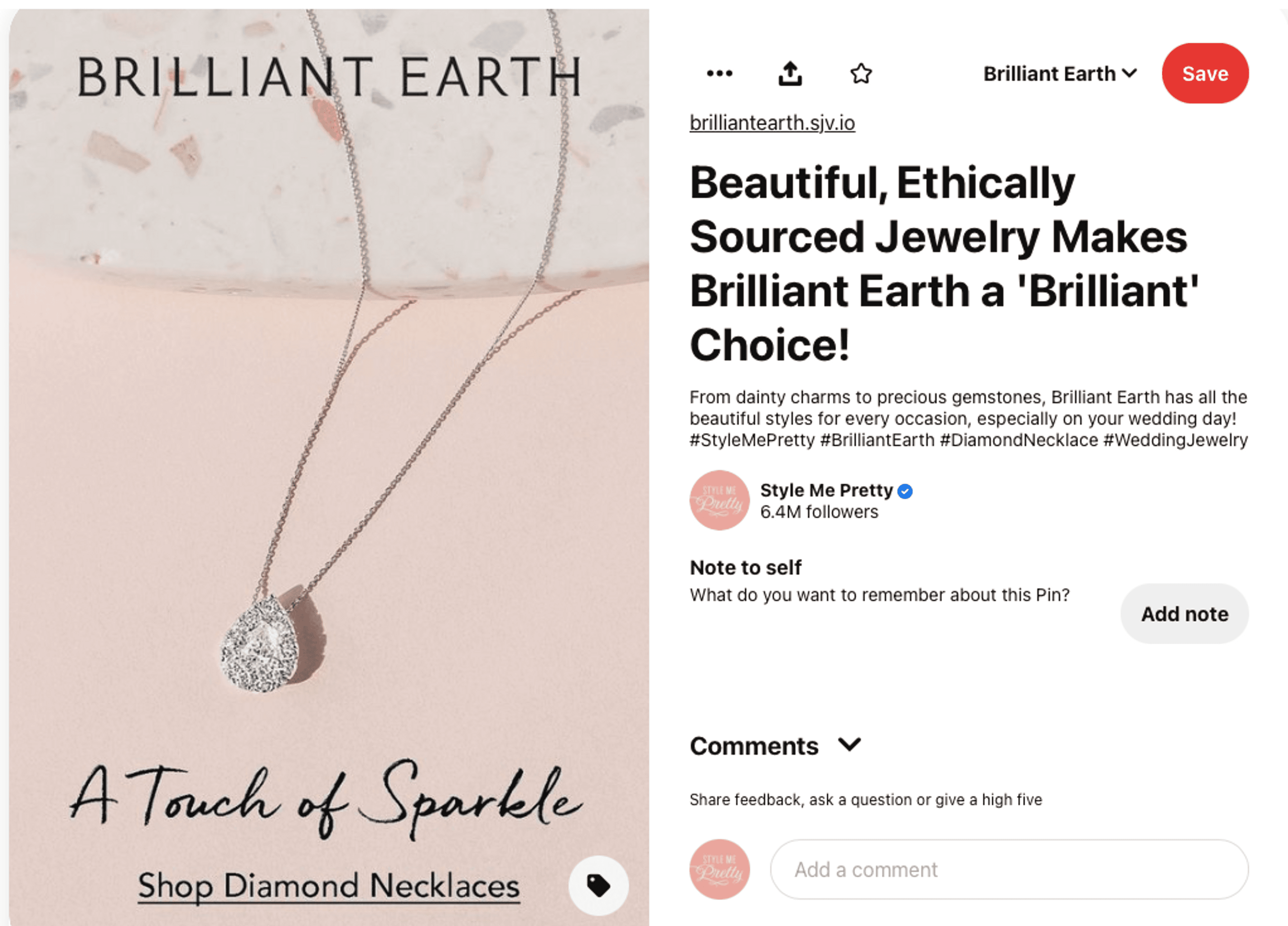Screen dimensions: 1288x926
Task: Click the 6.4M followers count
Action: point(819,512)
